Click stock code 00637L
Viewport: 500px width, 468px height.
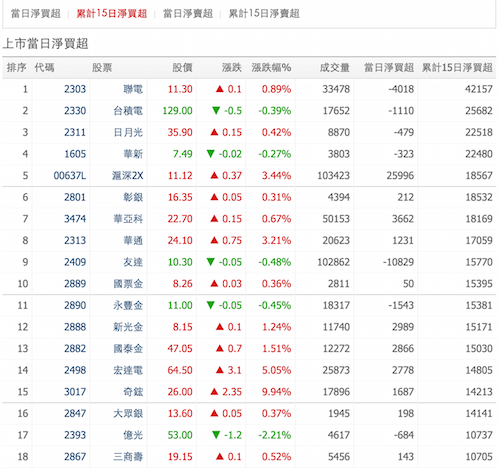(x=70, y=176)
